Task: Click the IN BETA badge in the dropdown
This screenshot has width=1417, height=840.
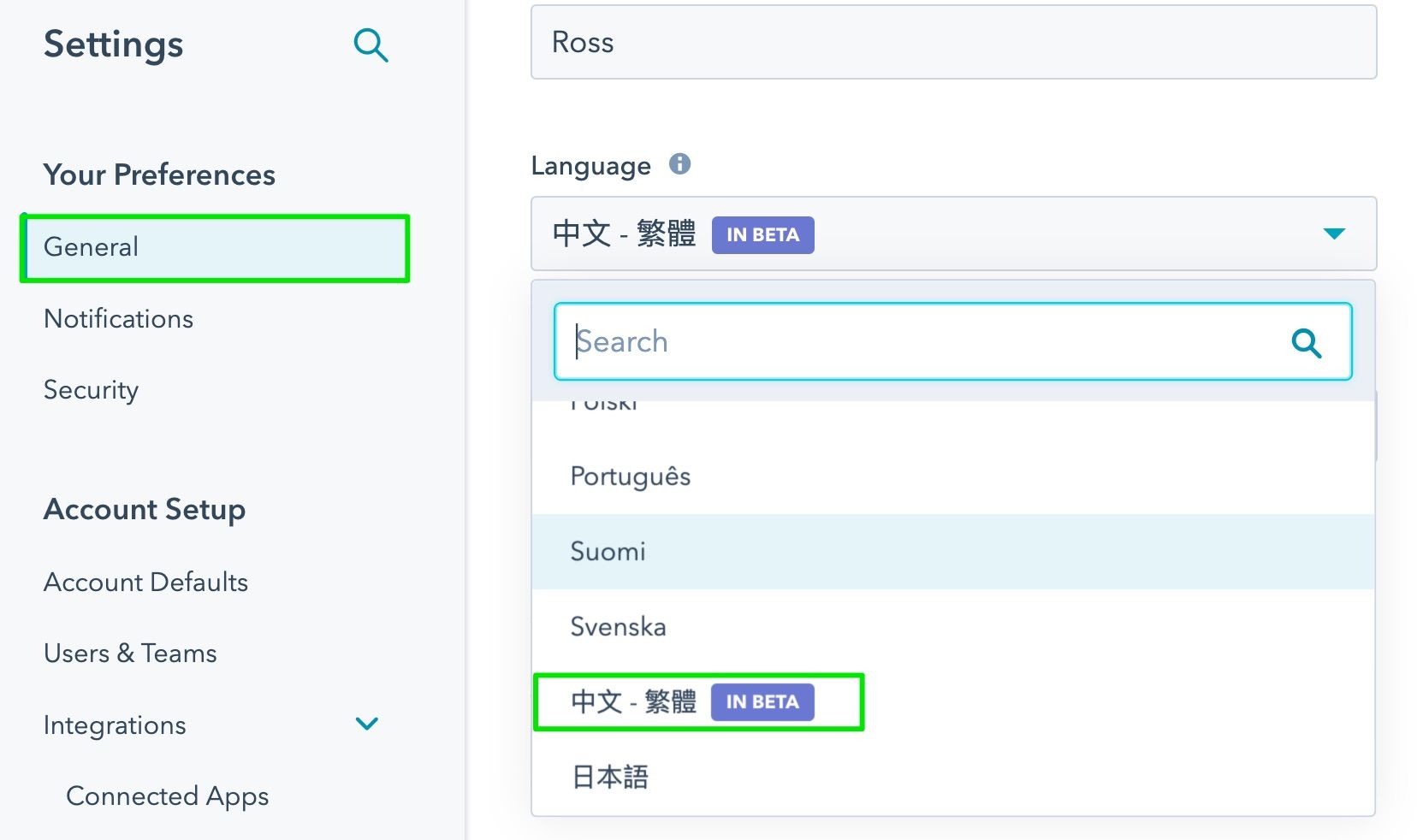Action: tap(762, 701)
